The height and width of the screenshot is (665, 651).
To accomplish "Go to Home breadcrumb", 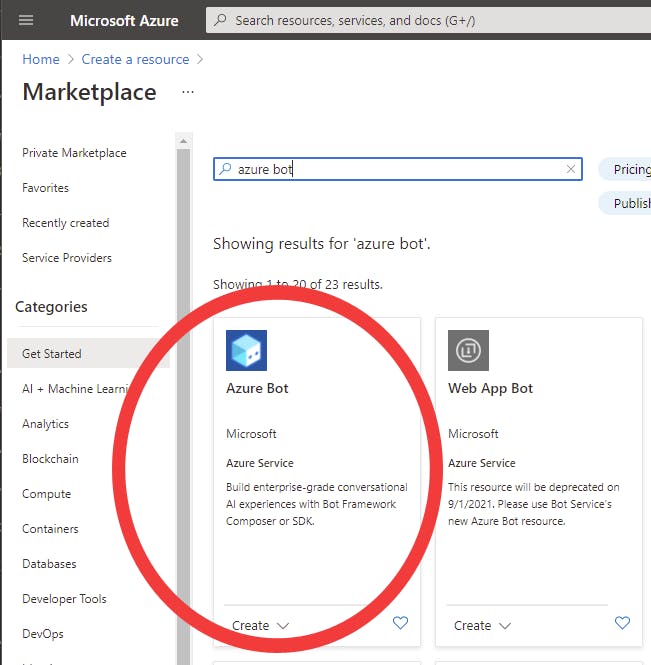I will point(41,59).
